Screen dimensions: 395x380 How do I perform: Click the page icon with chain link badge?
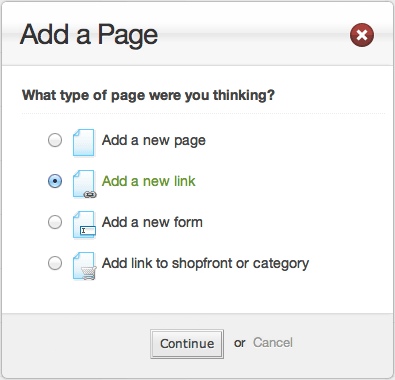(84, 184)
